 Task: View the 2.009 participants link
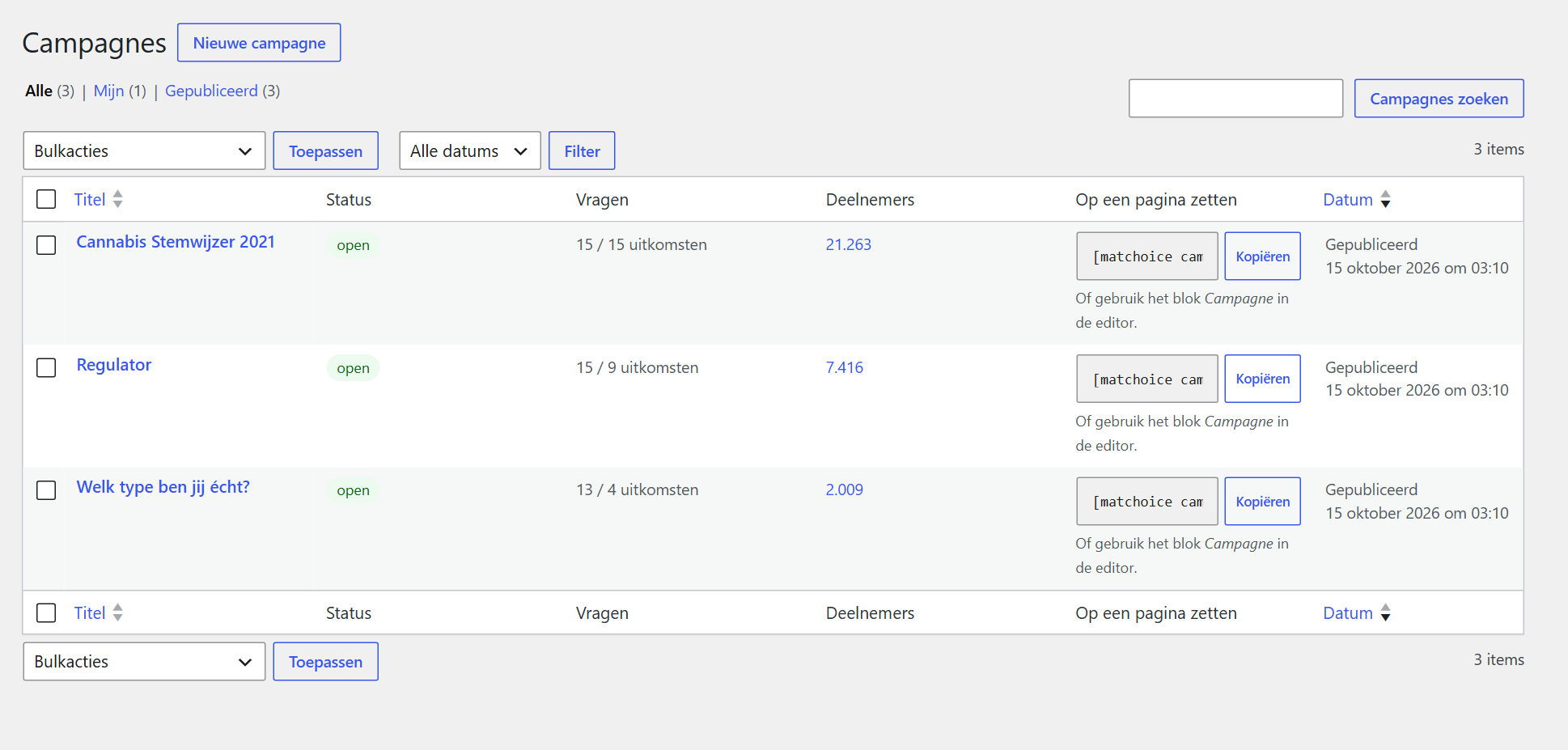click(844, 489)
